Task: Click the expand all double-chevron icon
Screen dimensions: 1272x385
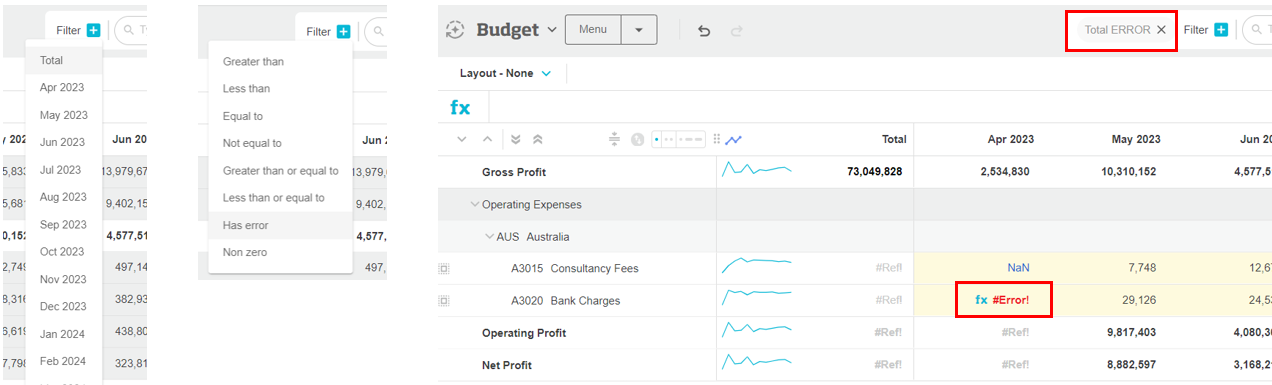Action: click(516, 140)
